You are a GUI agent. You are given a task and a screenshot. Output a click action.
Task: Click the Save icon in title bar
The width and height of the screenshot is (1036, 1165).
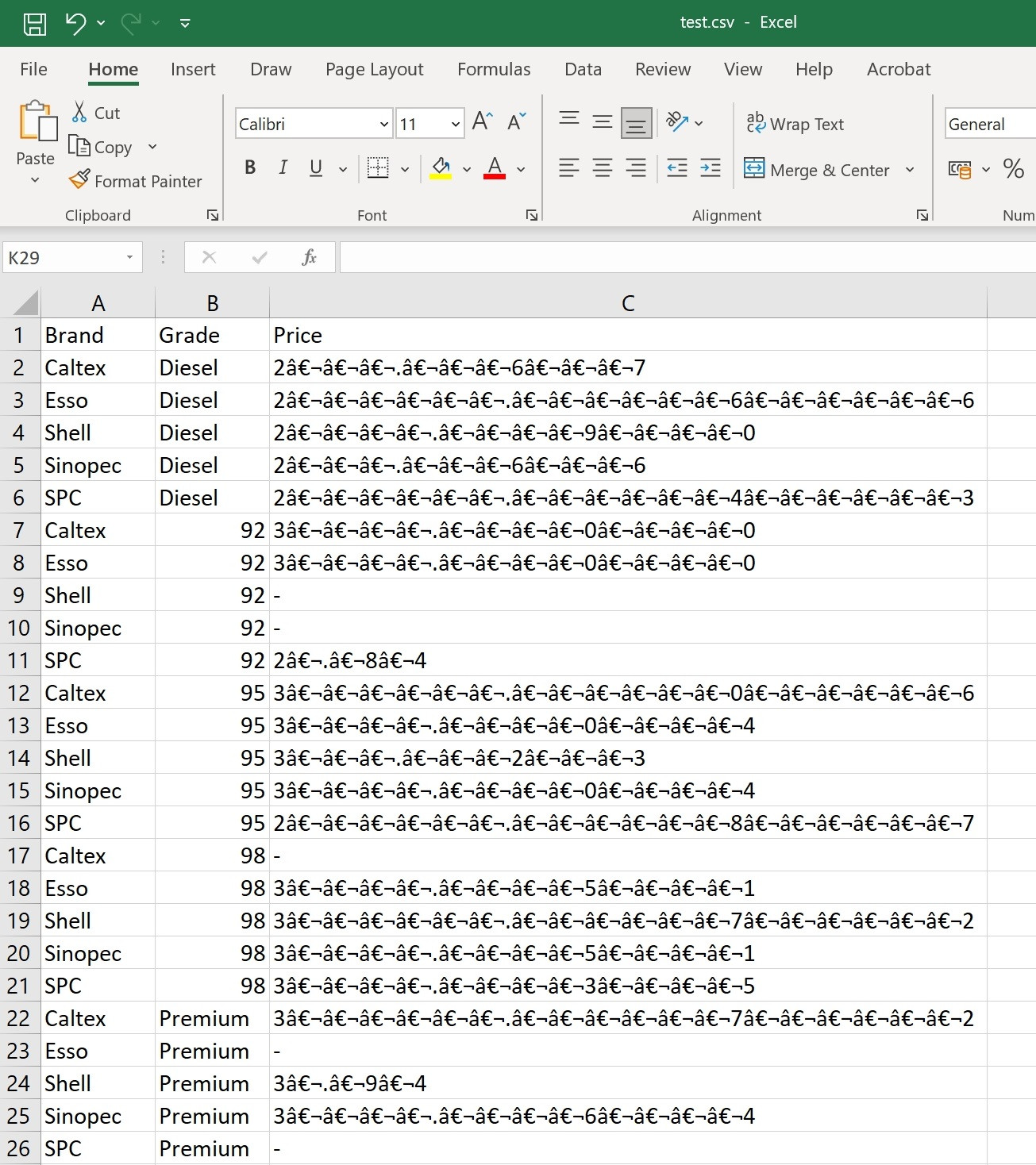[35, 23]
